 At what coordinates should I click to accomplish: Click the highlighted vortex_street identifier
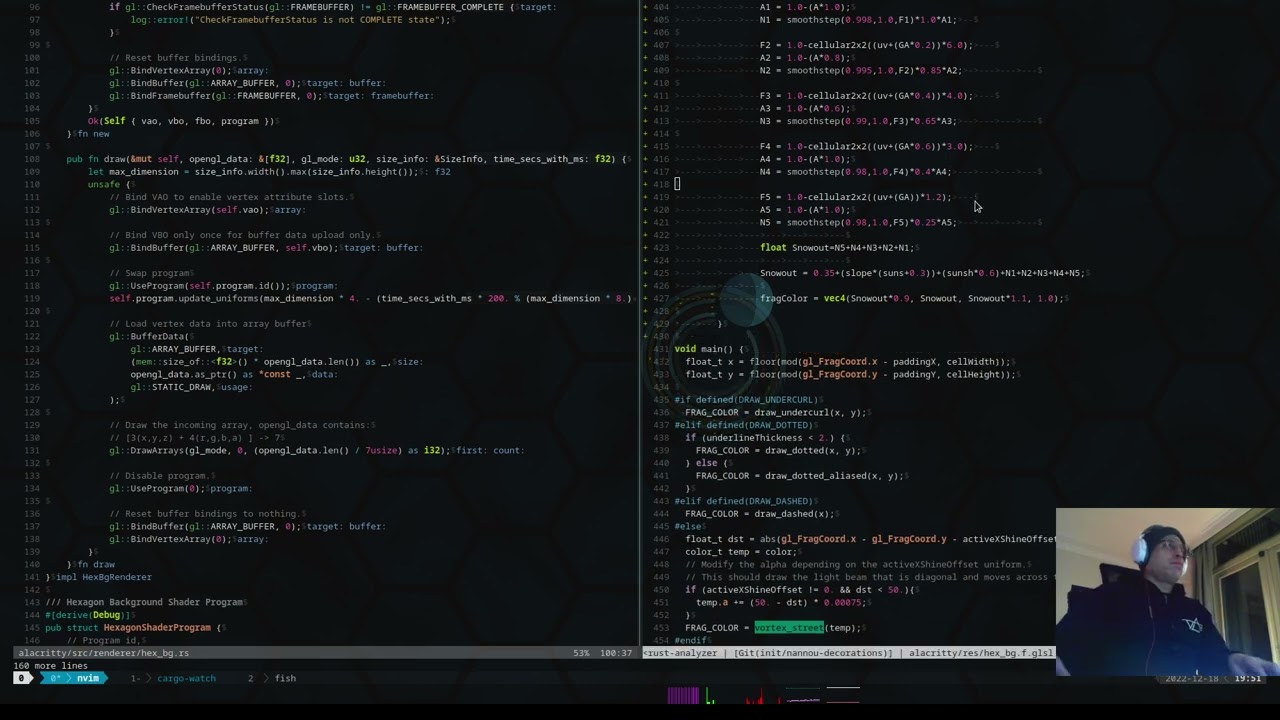(x=789, y=628)
